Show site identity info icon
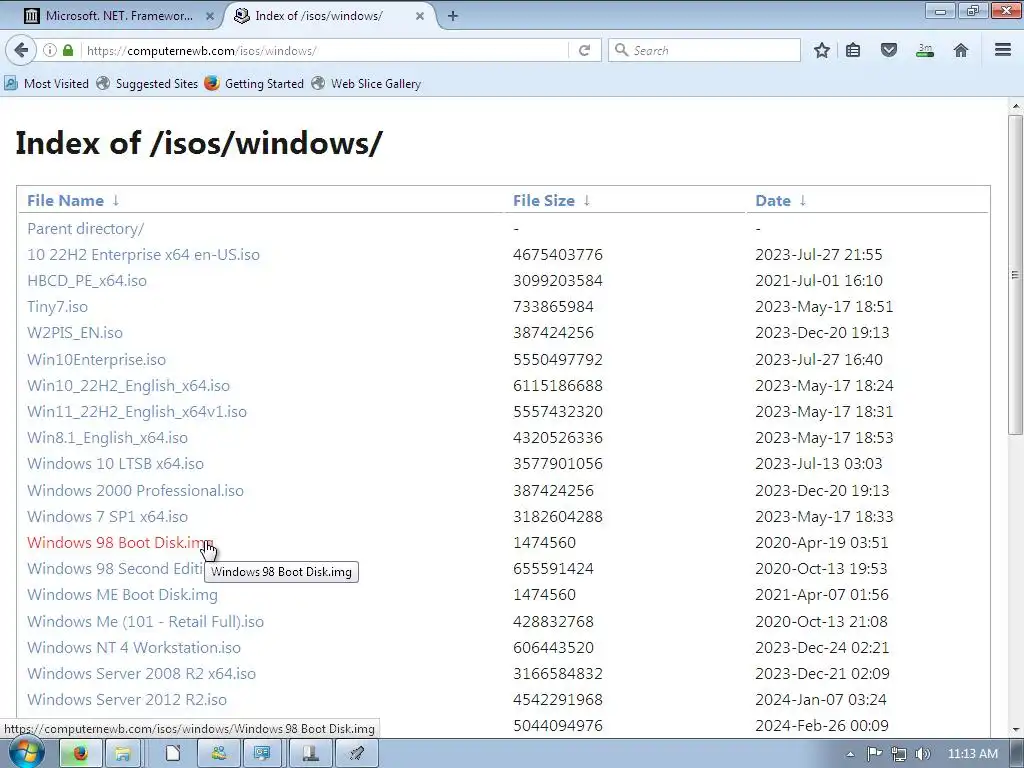Viewport: 1024px width, 768px height. (x=50, y=50)
